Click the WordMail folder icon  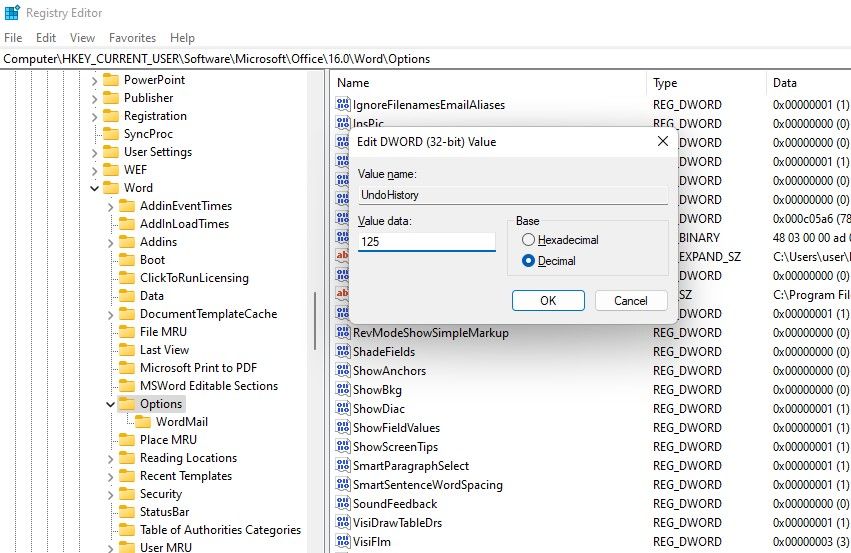143,422
